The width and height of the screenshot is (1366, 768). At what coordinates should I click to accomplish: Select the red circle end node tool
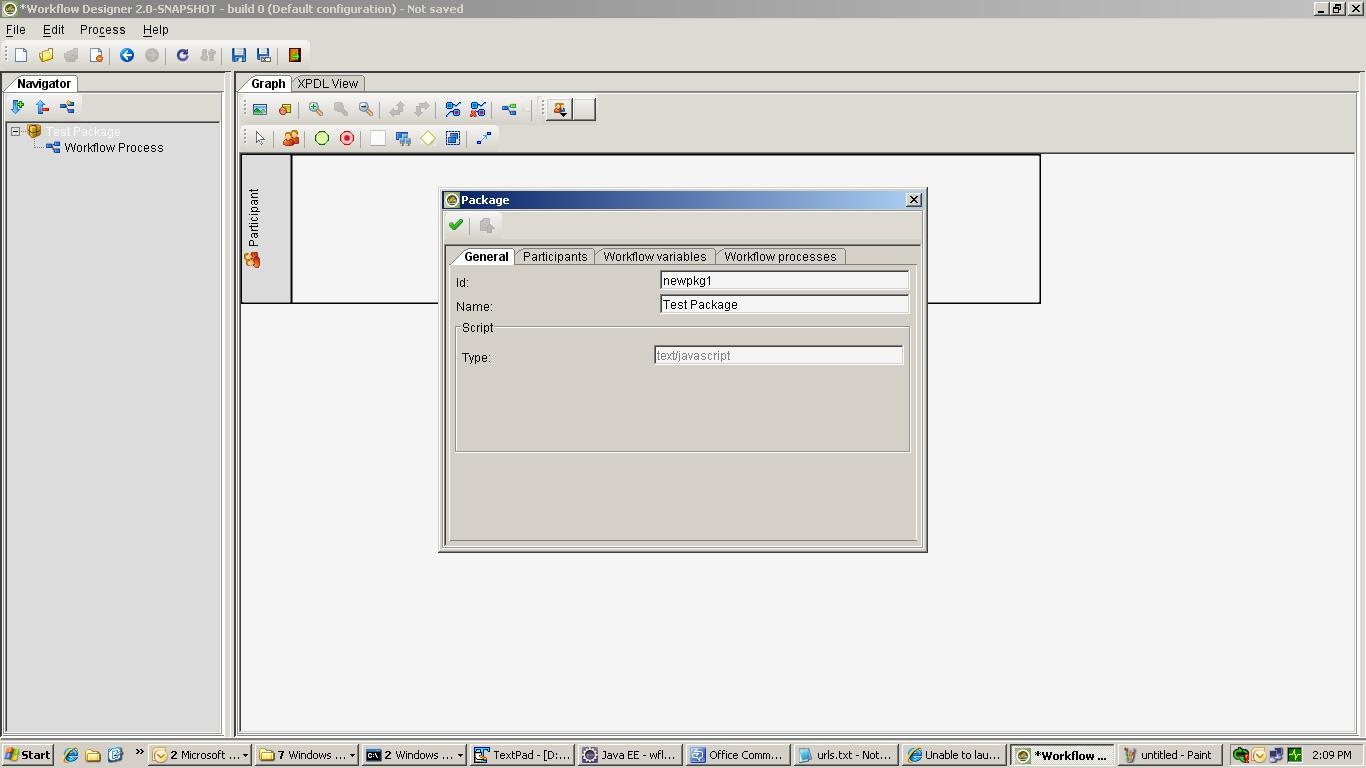[x=347, y=138]
